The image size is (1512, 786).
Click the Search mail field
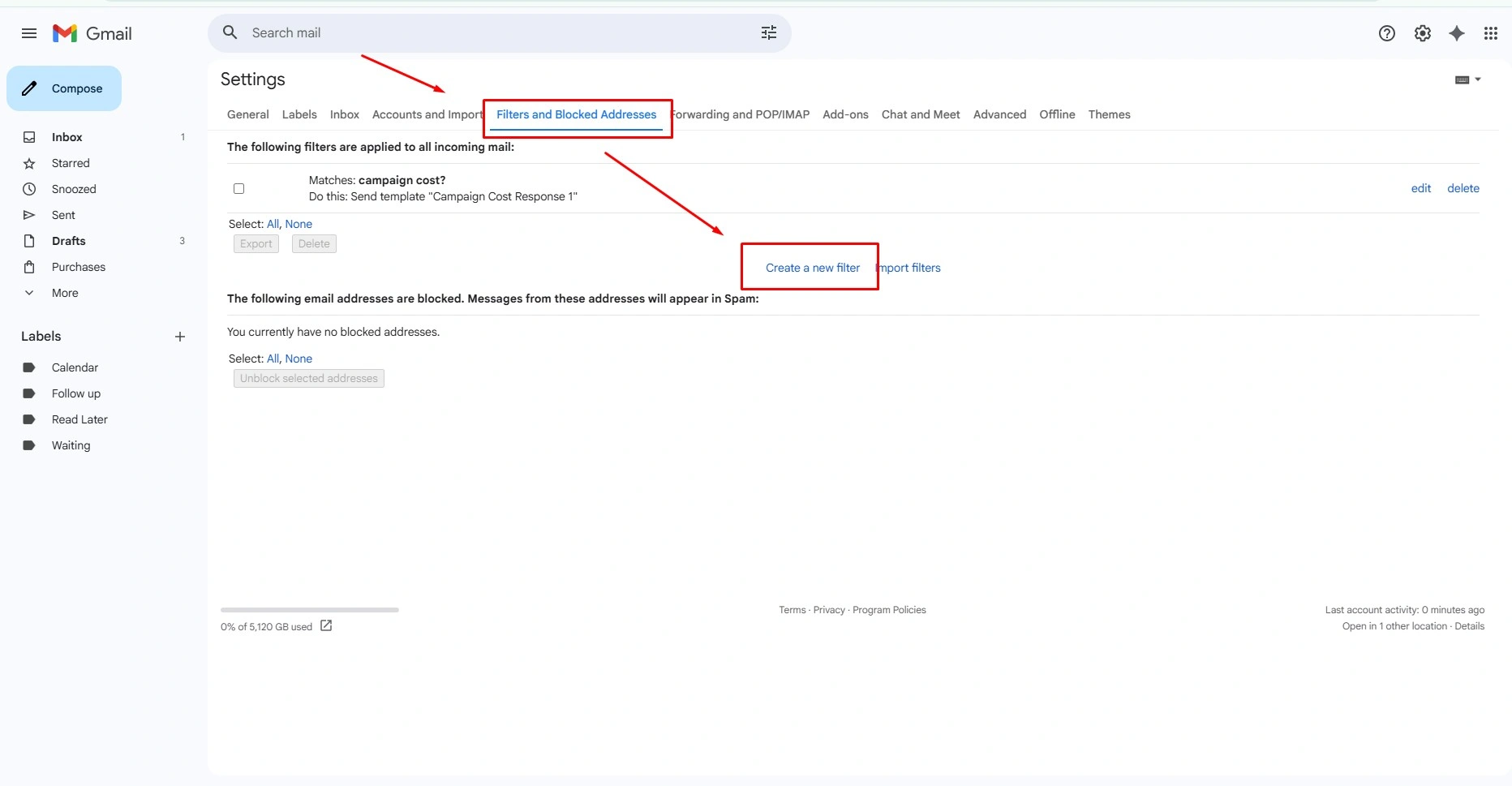tap(499, 32)
